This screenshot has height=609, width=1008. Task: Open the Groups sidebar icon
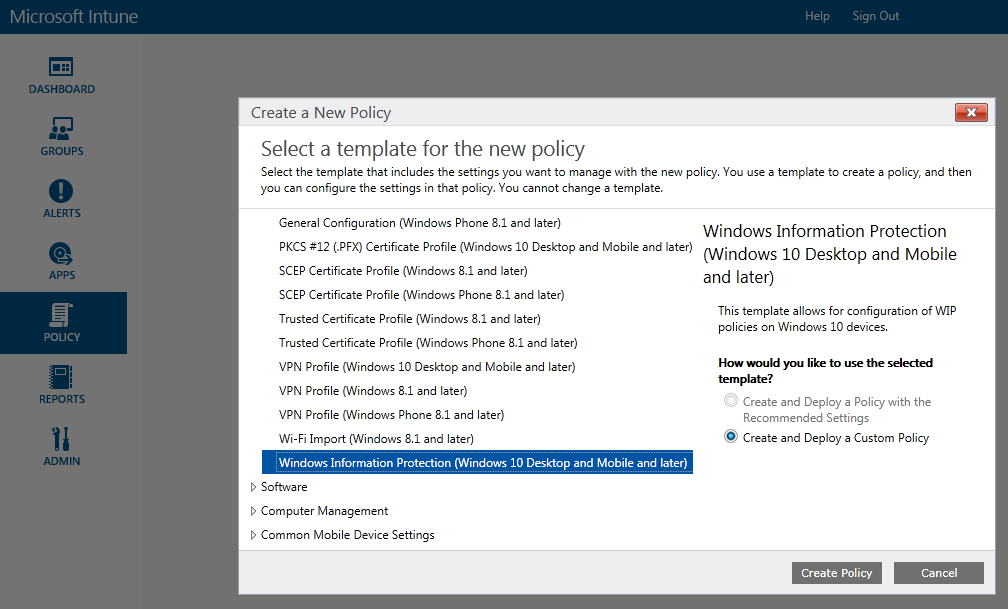pyautogui.click(x=62, y=129)
